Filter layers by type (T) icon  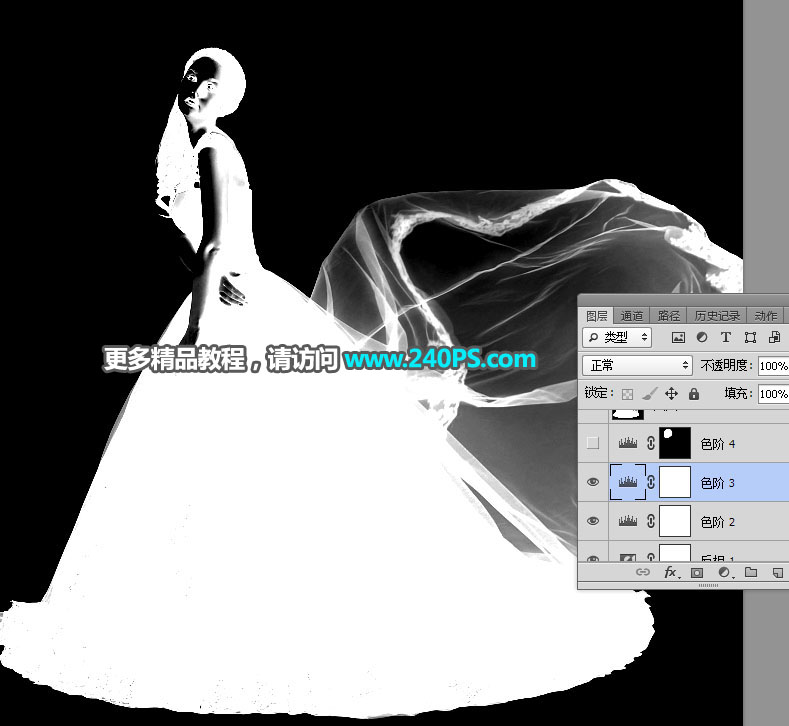(x=726, y=338)
